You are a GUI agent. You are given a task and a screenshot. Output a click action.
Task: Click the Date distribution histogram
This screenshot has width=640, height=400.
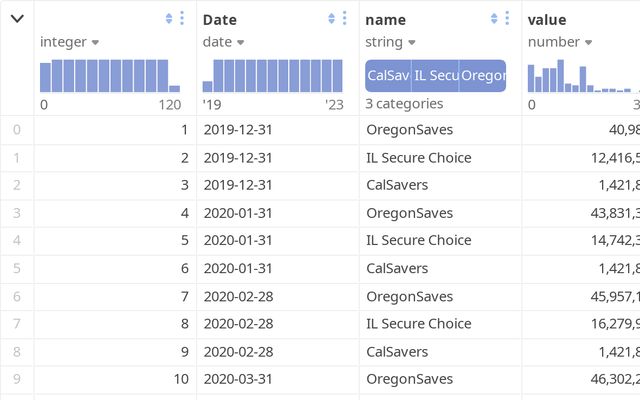click(273, 76)
